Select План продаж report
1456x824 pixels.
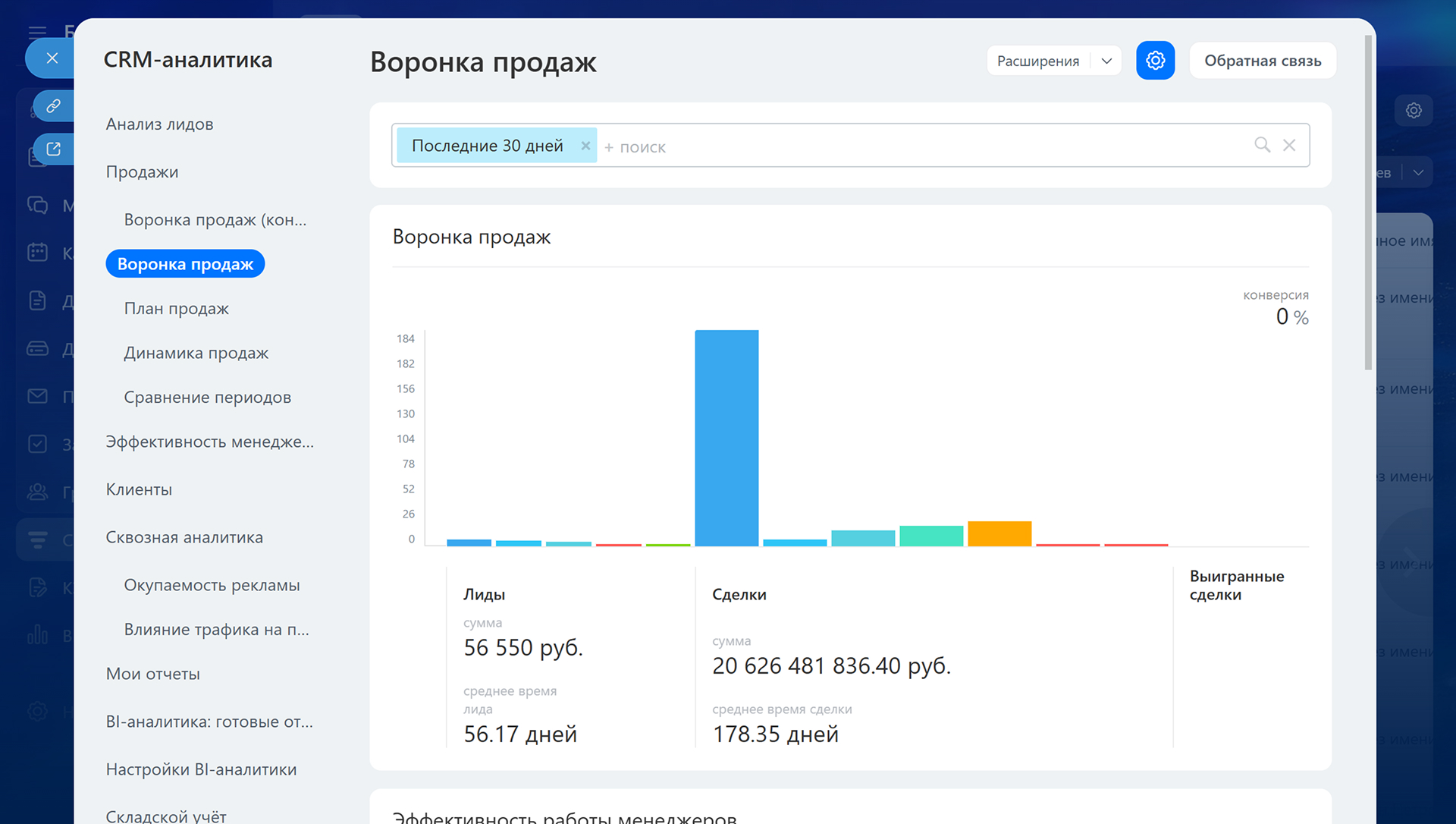(x=176, y=309)
